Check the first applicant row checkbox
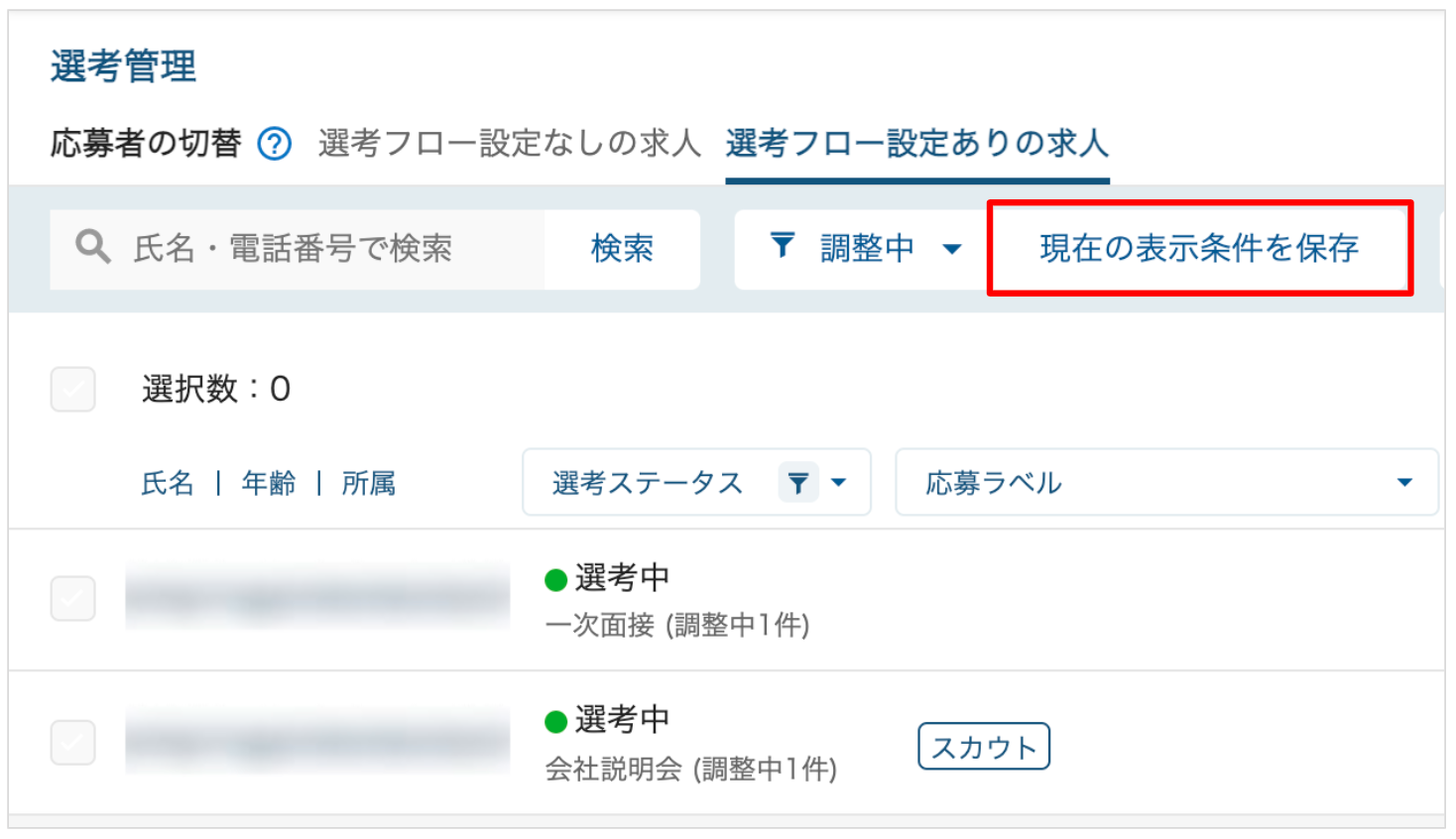 pos(73,598)
